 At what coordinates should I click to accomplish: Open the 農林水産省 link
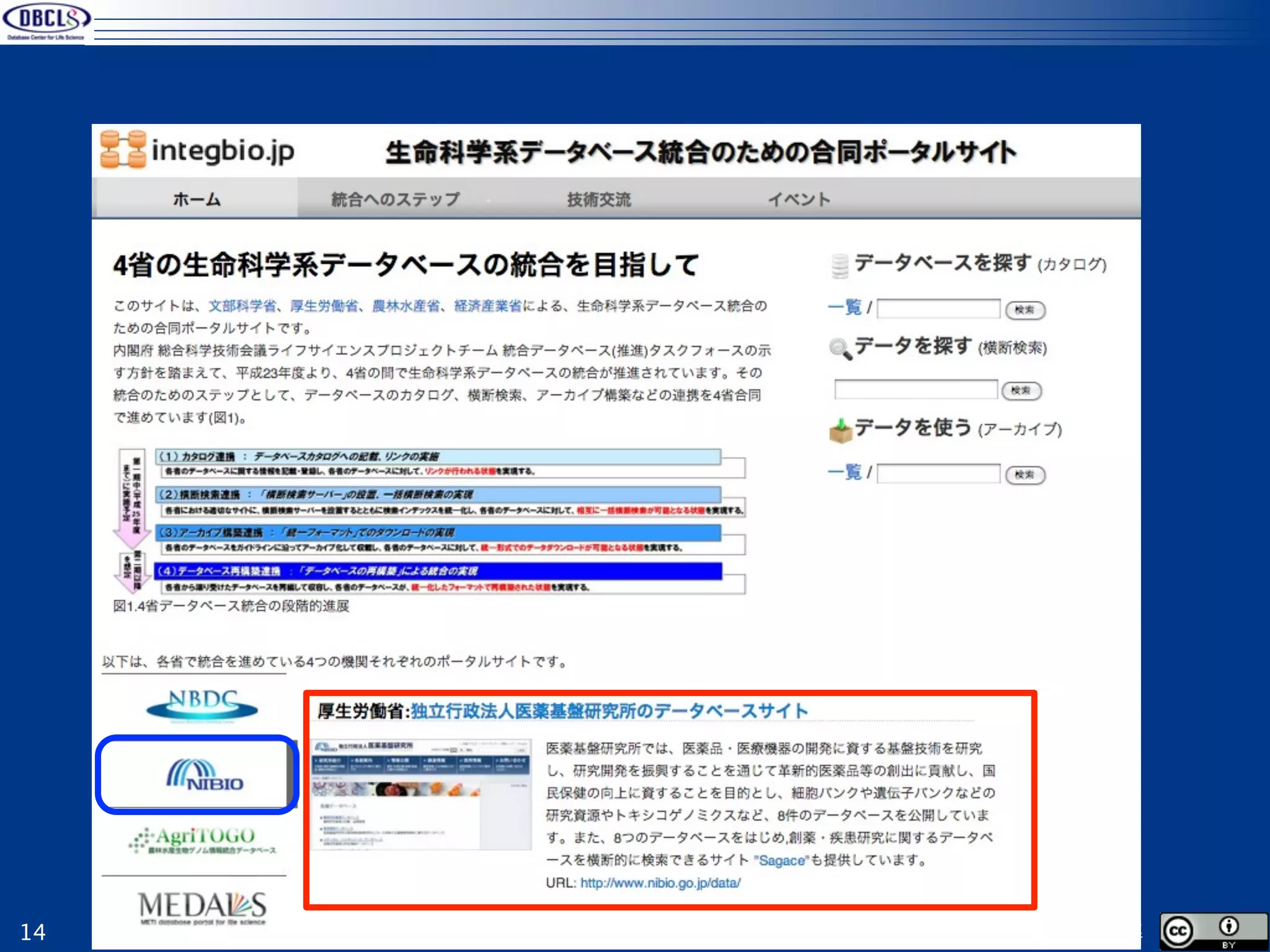(x=406, y=306)
